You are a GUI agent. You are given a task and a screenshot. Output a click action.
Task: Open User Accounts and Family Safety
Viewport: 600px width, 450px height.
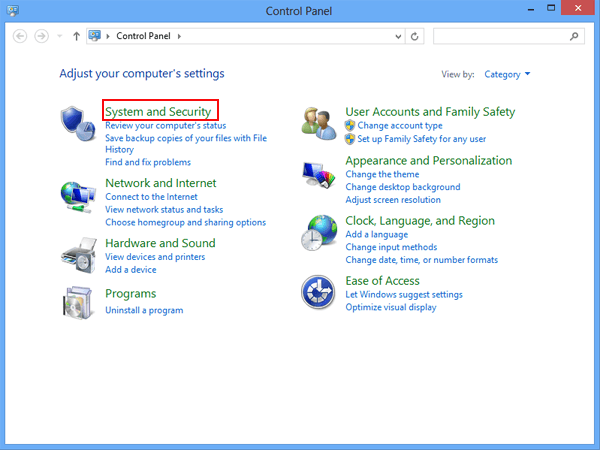tap(430, 112)
